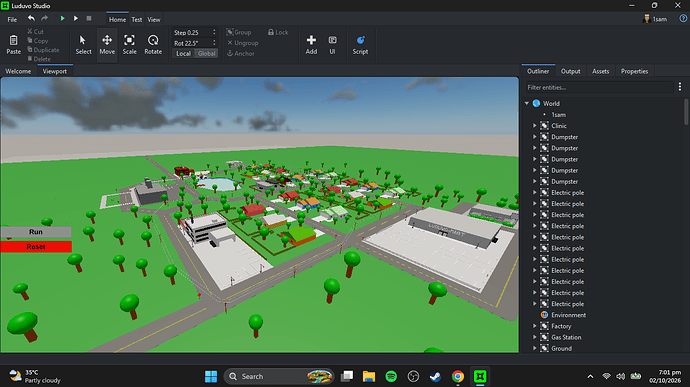Activate the Rotate tool

click(153, 44)
